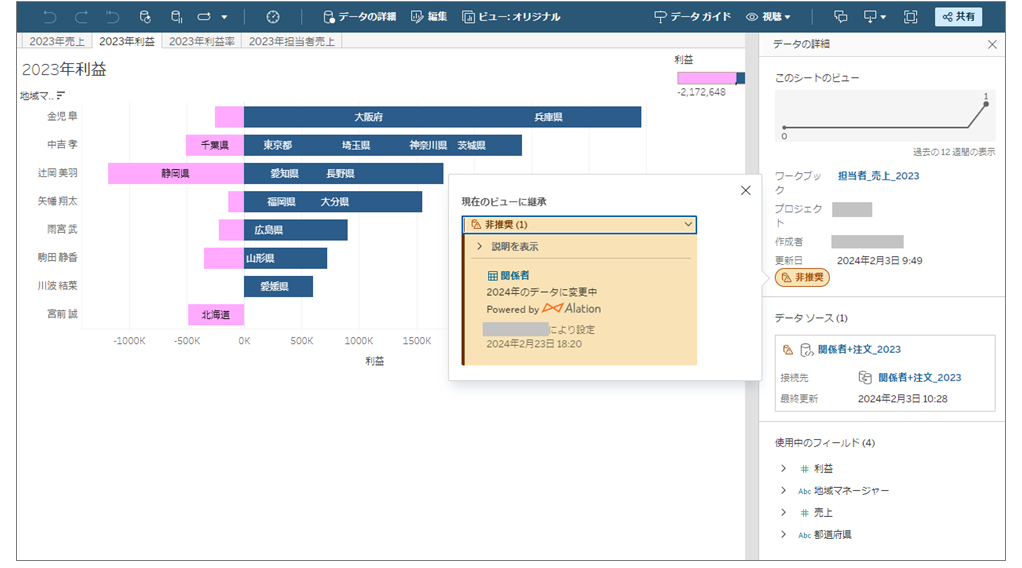Switch to the 2023年利益率 tab
This screenshot has height=568, width=1022.
(x=201, y=41)
